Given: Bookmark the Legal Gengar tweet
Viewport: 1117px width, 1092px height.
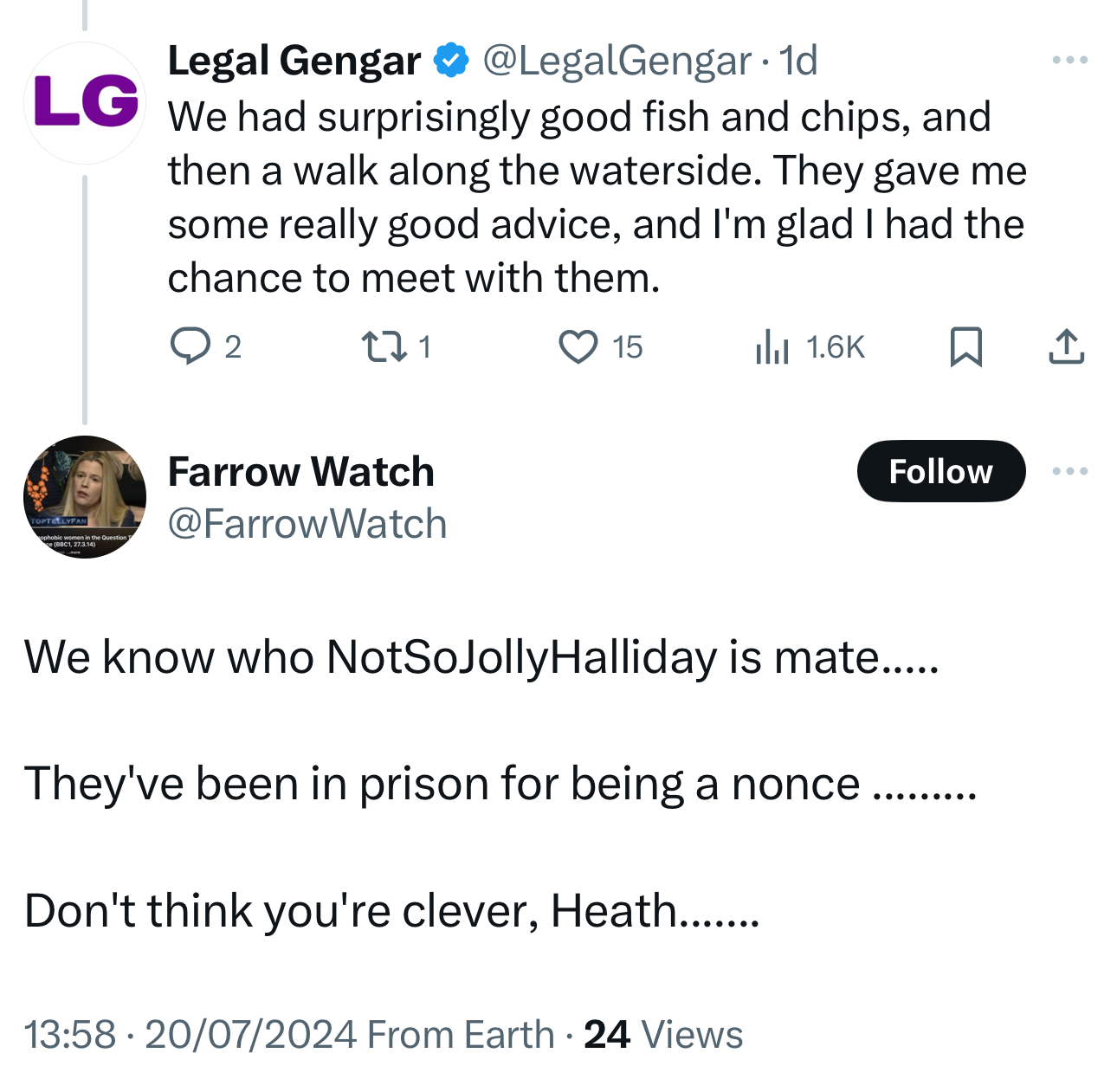Looking at the screenshot, I should pyautogui.click(x=966, y=346).
